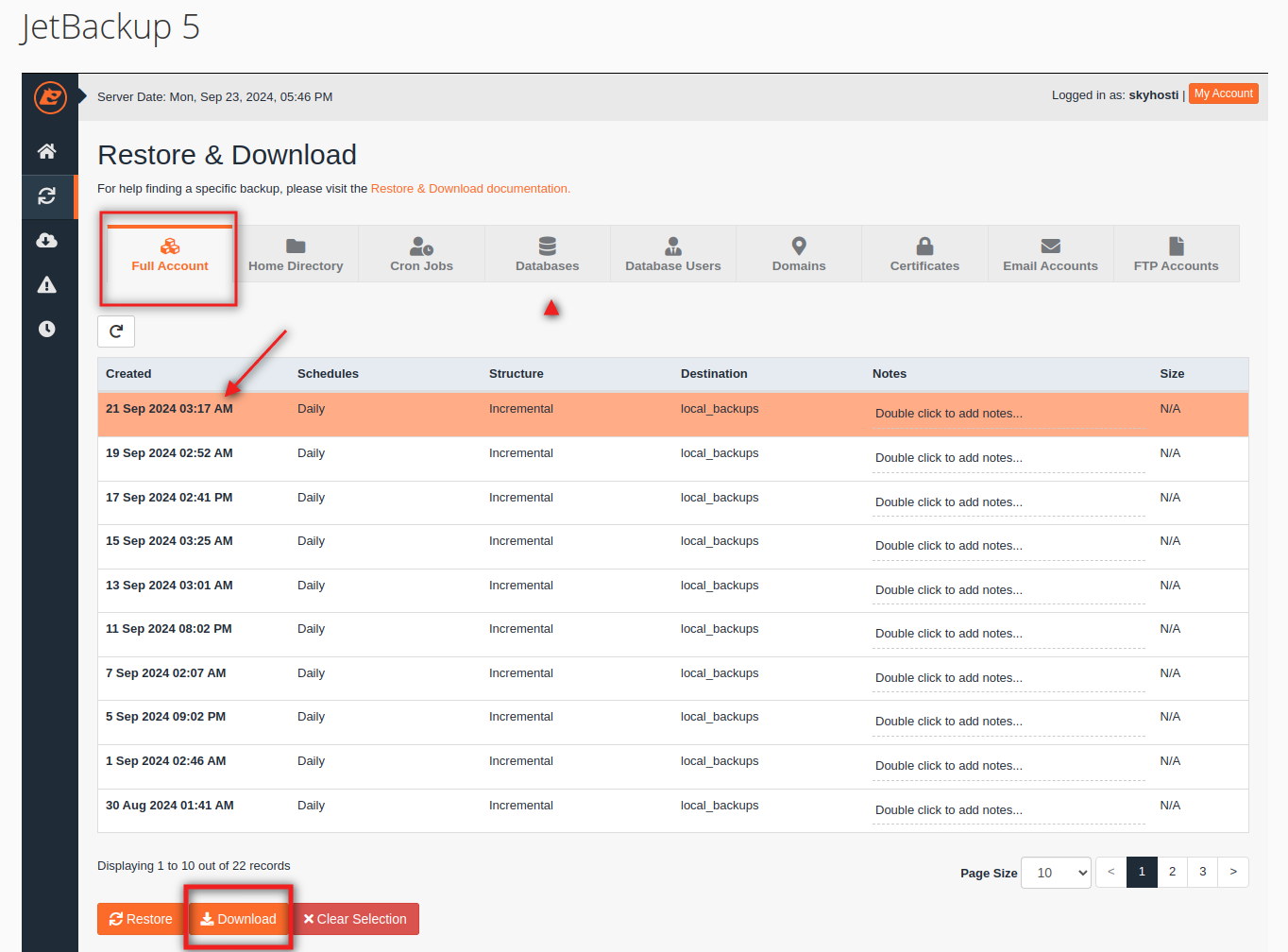The image size is (1288, 952).
Task: Select the 13 Sep 2024 03:01 AM backup
Action: (x=672, y=591)
